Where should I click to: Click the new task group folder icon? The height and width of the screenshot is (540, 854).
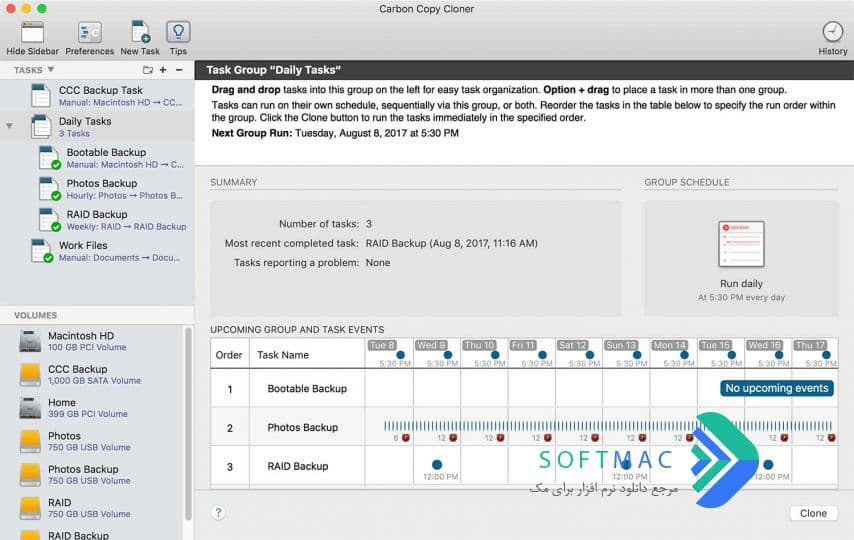coord(148,70)
